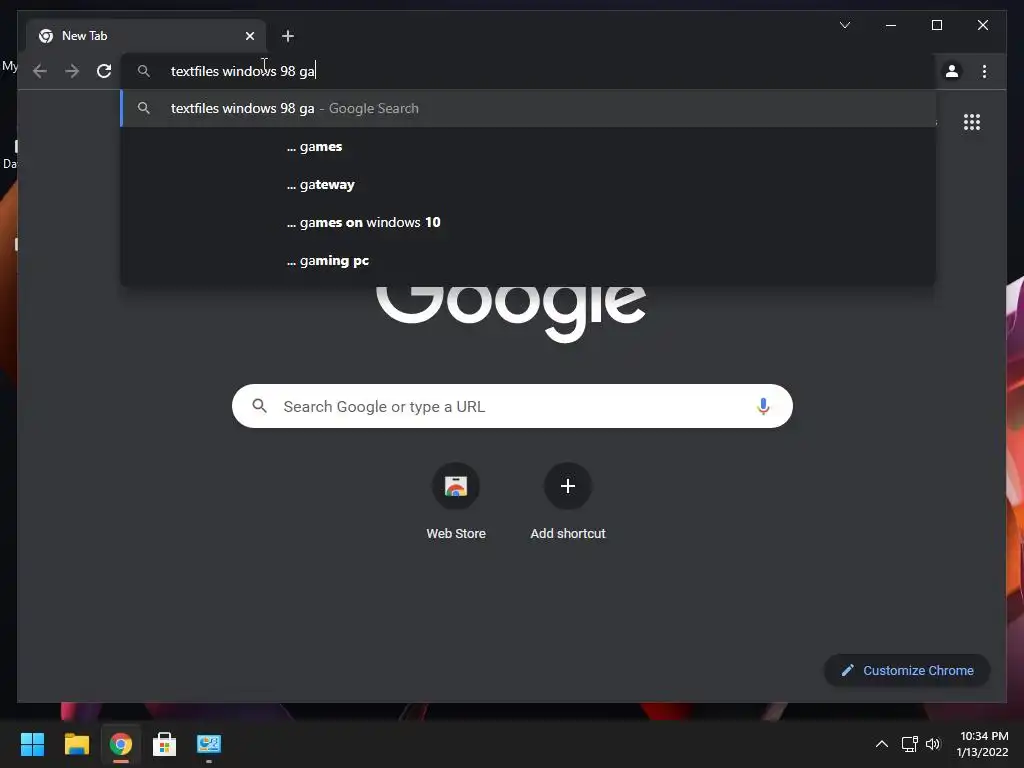Open the Web Store shortcut
The height and width of the screenshot is (768, 1024).
click(x=456, y=504)
